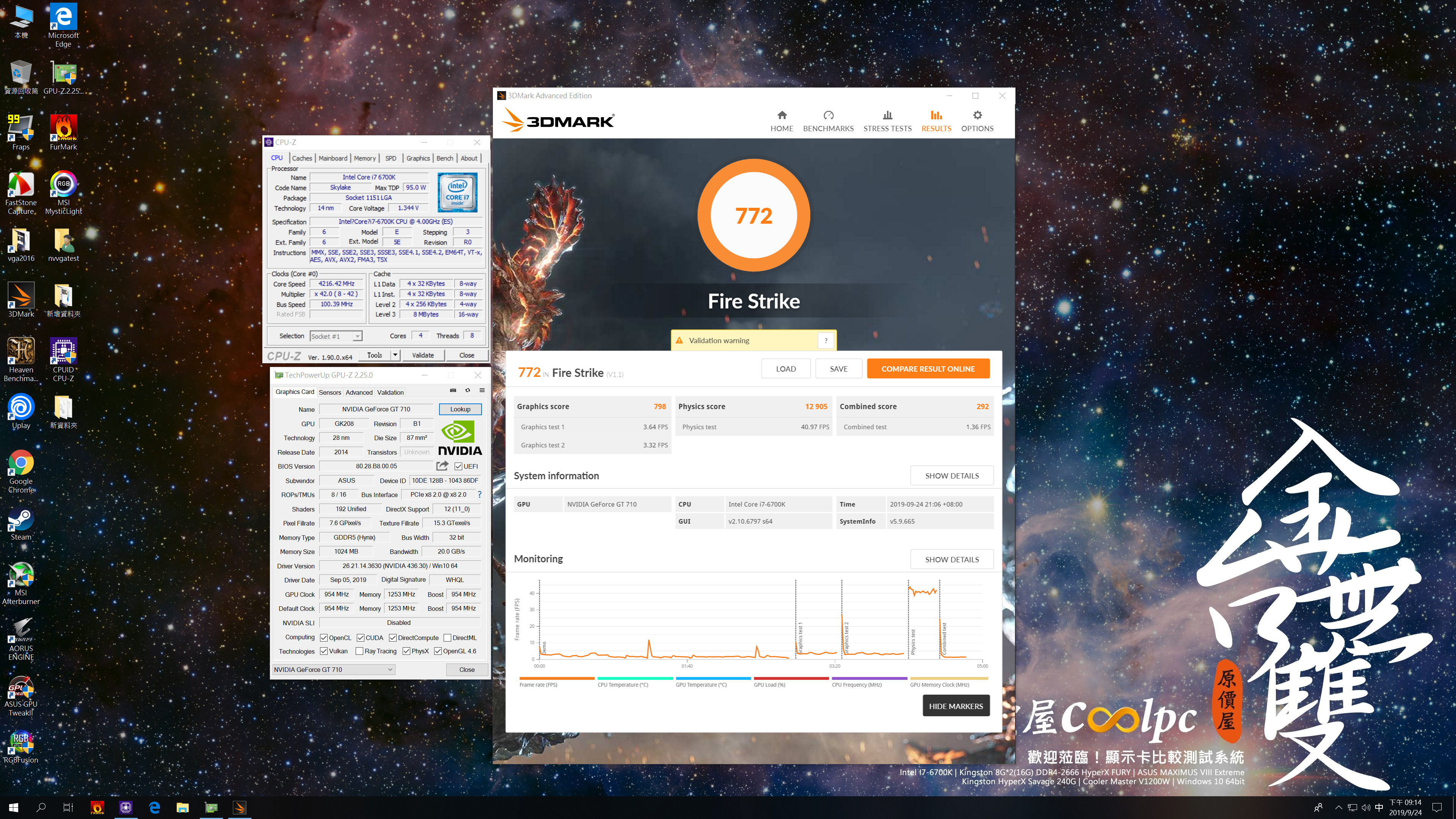The image size is (1456, 819).
Task: Select Microsoft Edge desktop icon
Action: point(63,25)
